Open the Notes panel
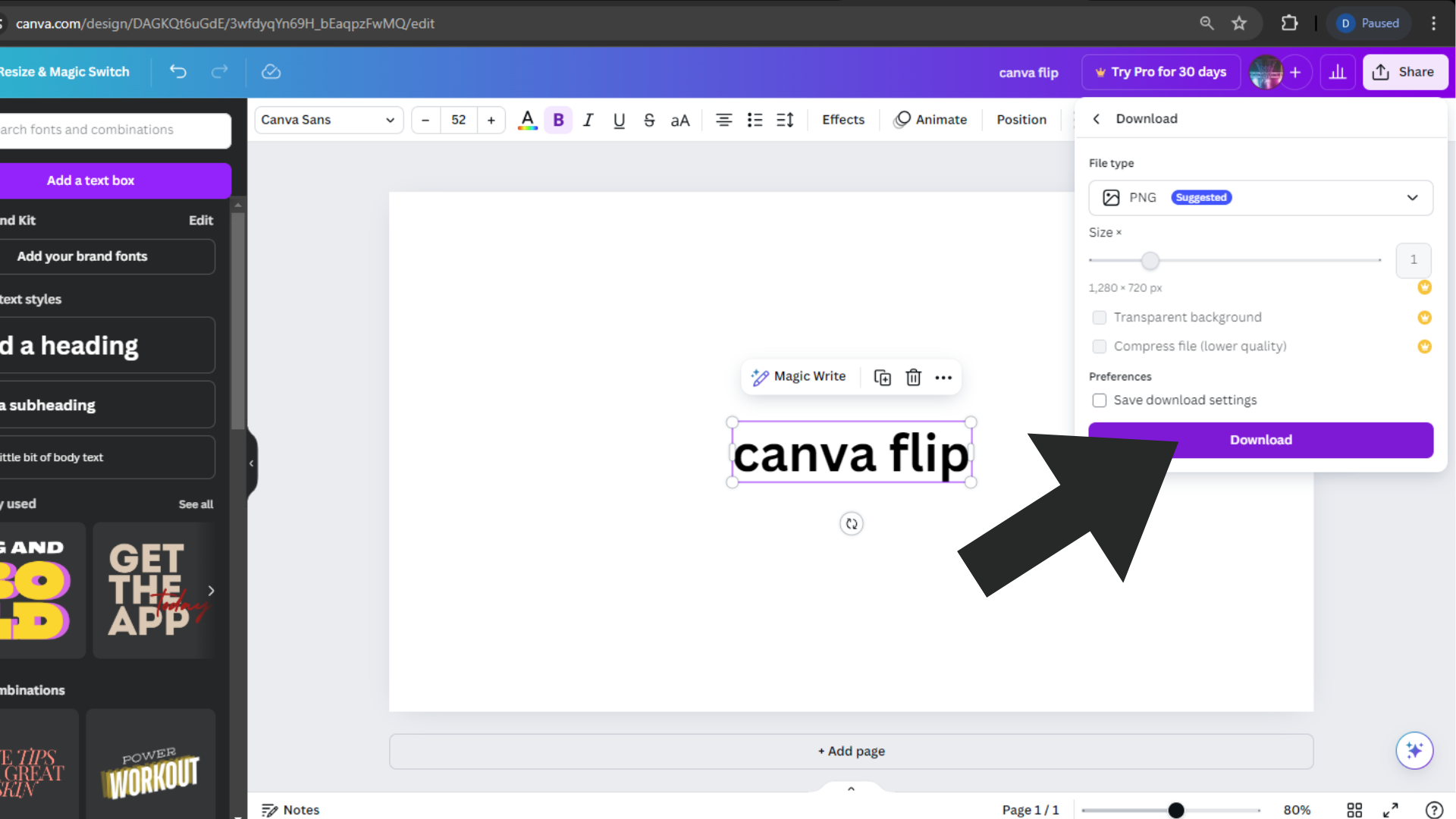Image resolution: width=1456 pixels, height=819 pixels. point(290,810)
